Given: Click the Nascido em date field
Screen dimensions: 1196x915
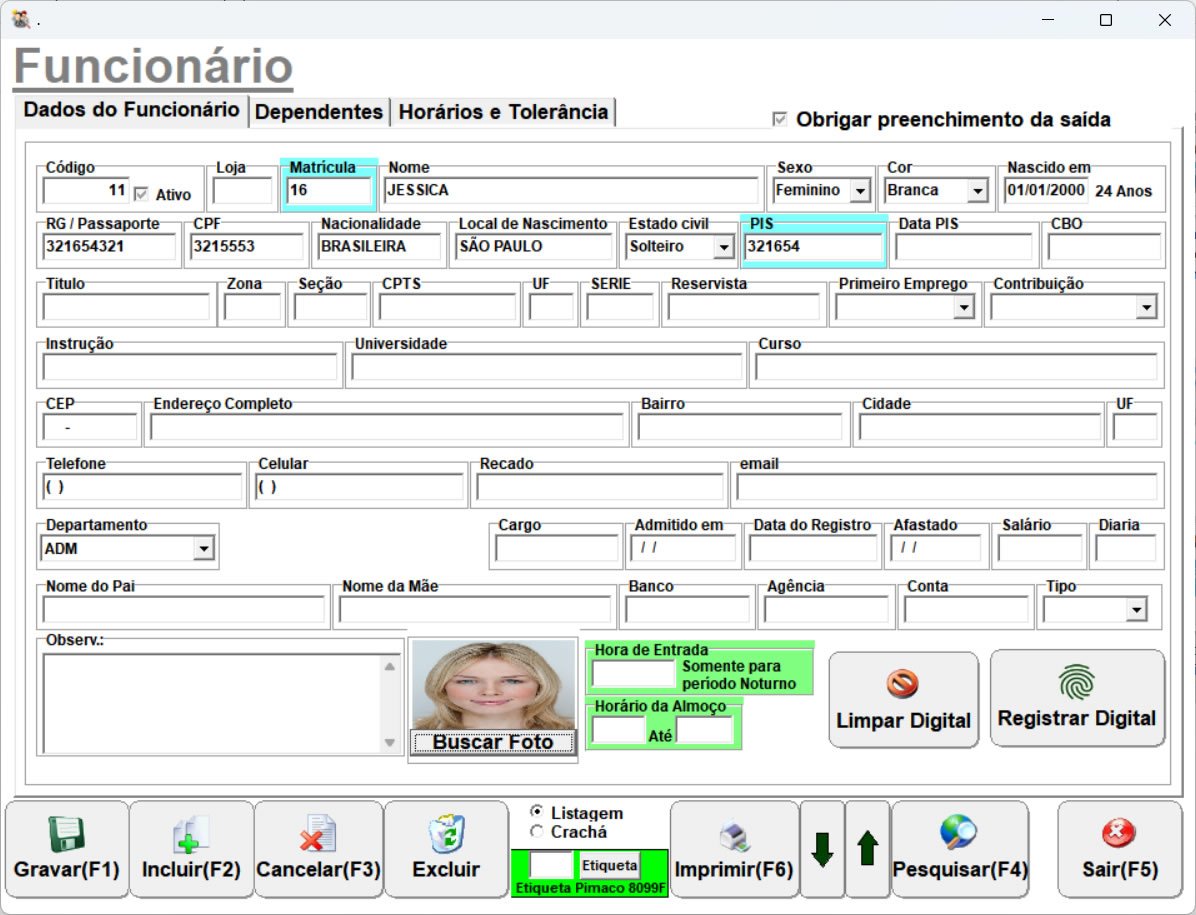Looking at the screenshot, I should pyautogui.click(x=1046, y=191).
